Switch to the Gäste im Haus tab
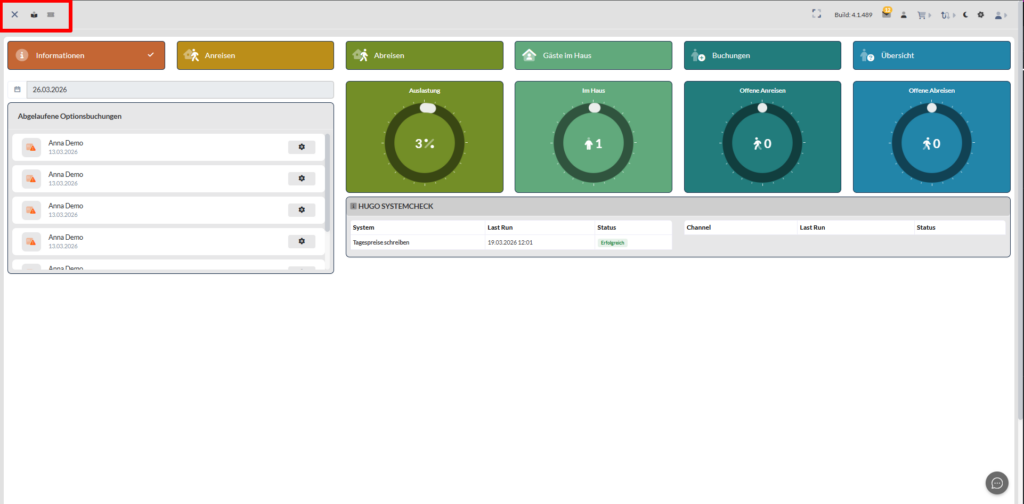1024x504 pixels. 593,56
